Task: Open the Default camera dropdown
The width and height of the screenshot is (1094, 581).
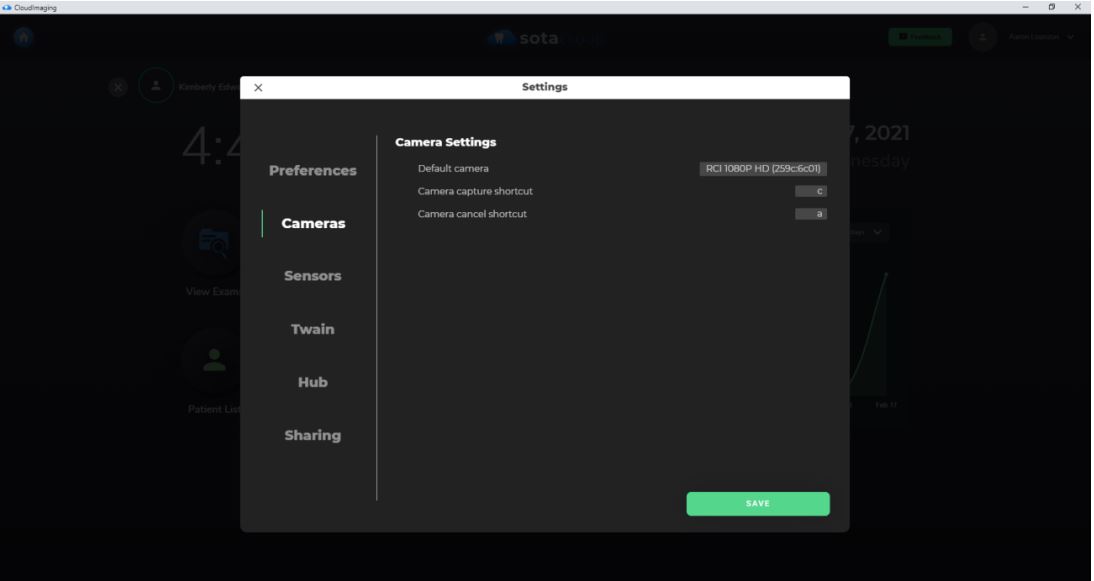Action: [x=763, y=169]
